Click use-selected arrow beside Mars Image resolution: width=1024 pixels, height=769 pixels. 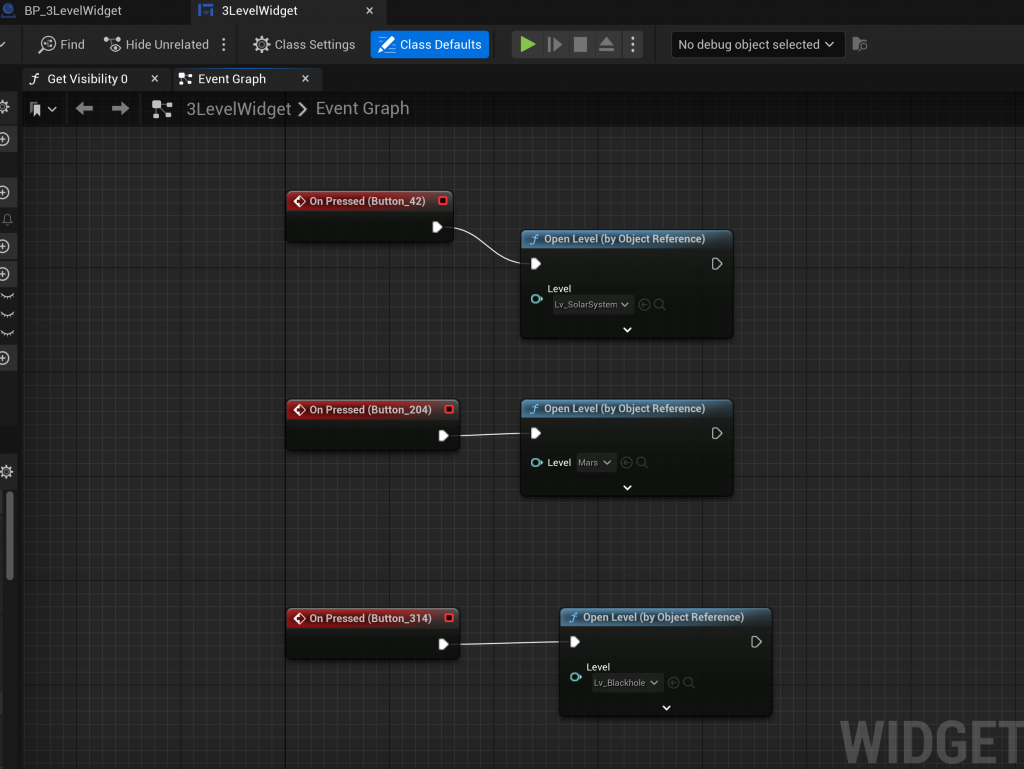tap(626, 462)
